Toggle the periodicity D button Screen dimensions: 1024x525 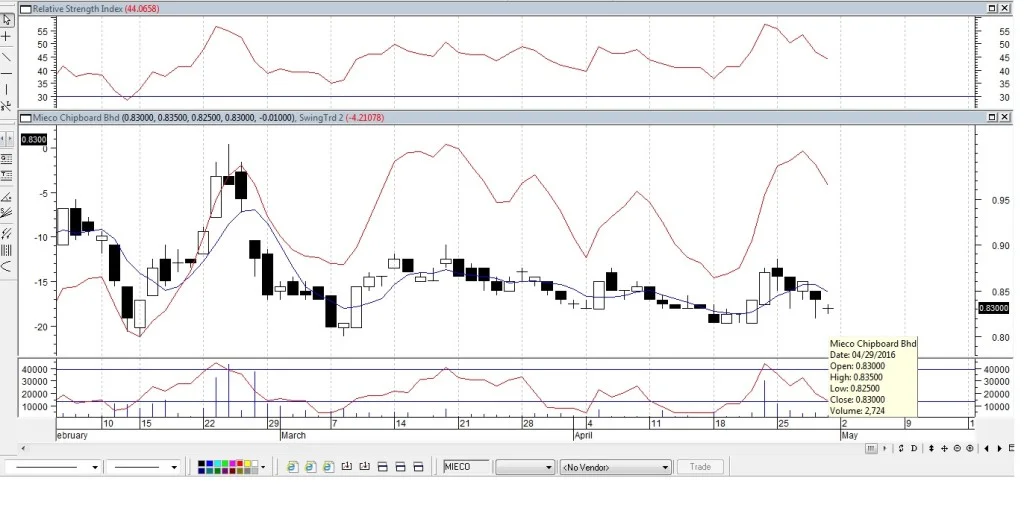coord(914,448)
